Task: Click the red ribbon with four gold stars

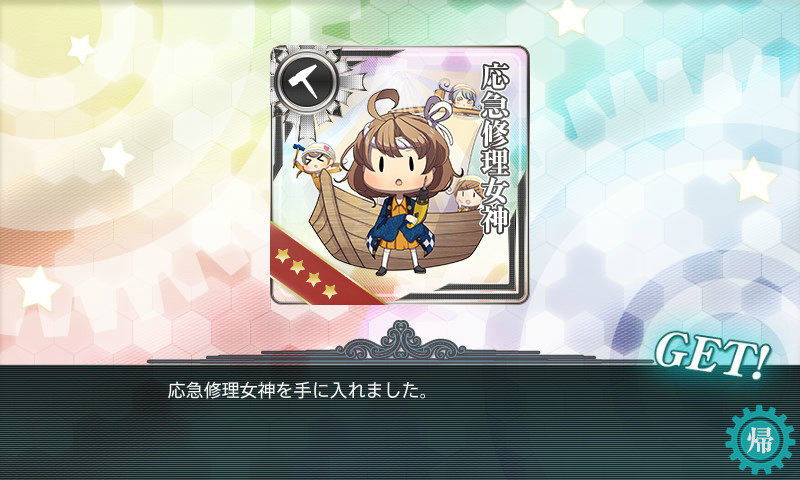Action: pos(321,267)
